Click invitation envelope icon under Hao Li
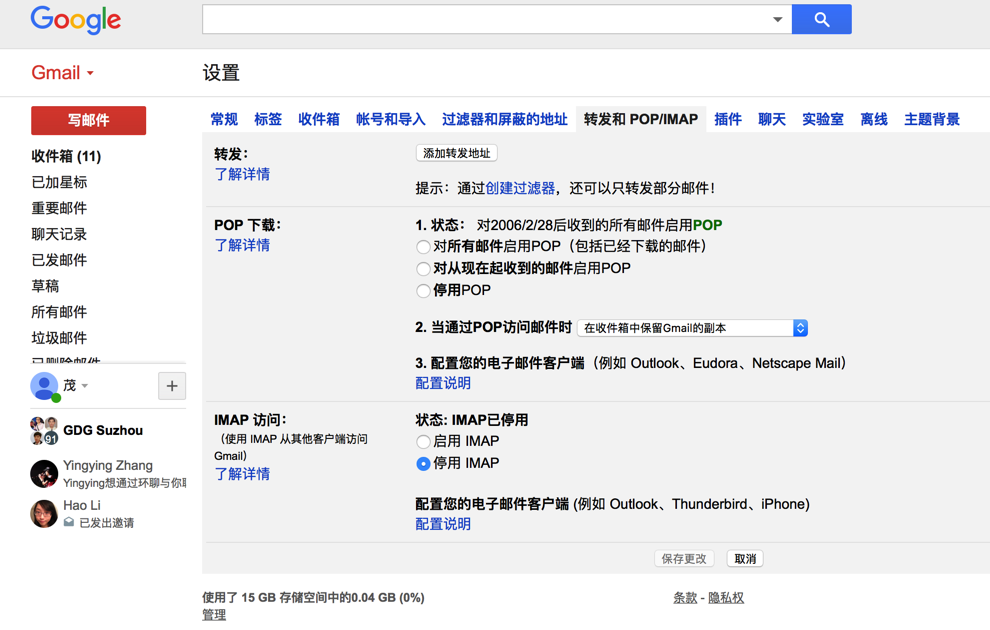 (x=69, y=522)
